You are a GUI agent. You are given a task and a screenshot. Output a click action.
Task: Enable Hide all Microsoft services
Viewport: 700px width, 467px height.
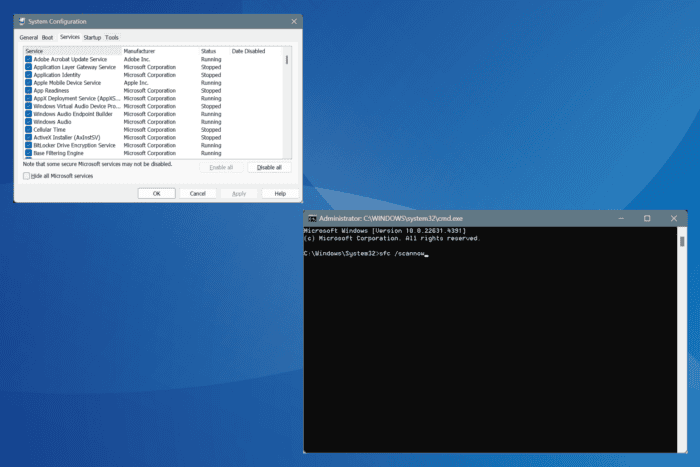(x=26, y=176)
